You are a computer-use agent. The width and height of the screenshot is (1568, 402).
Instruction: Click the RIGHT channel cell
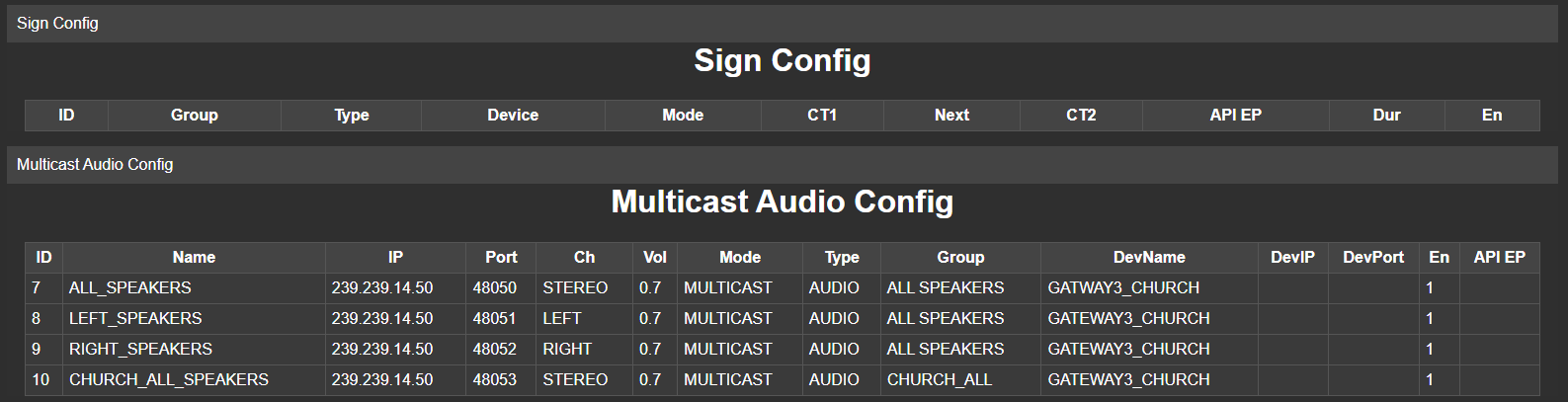[567, 350]
